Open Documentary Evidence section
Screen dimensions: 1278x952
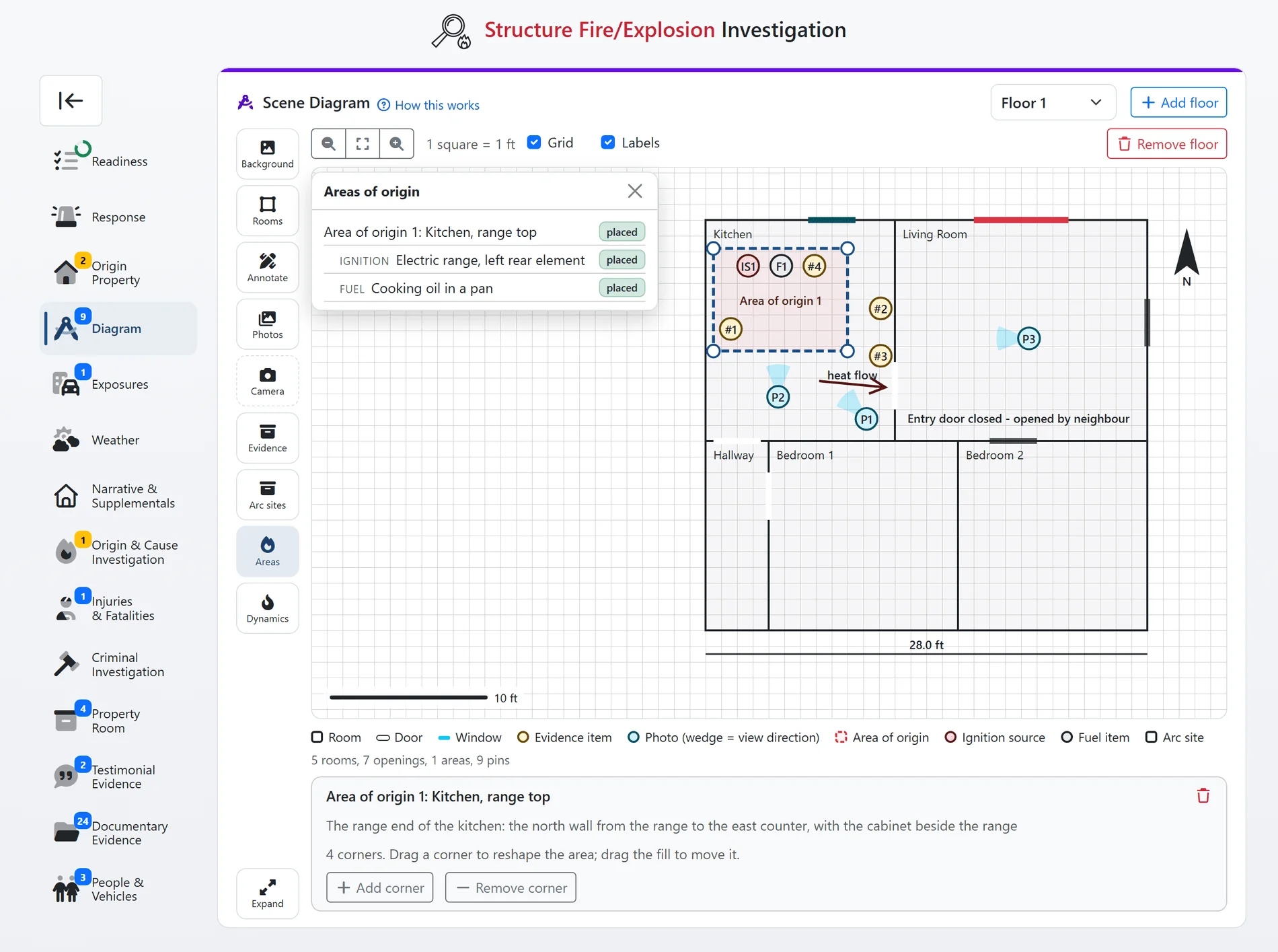tap(119, 832)
